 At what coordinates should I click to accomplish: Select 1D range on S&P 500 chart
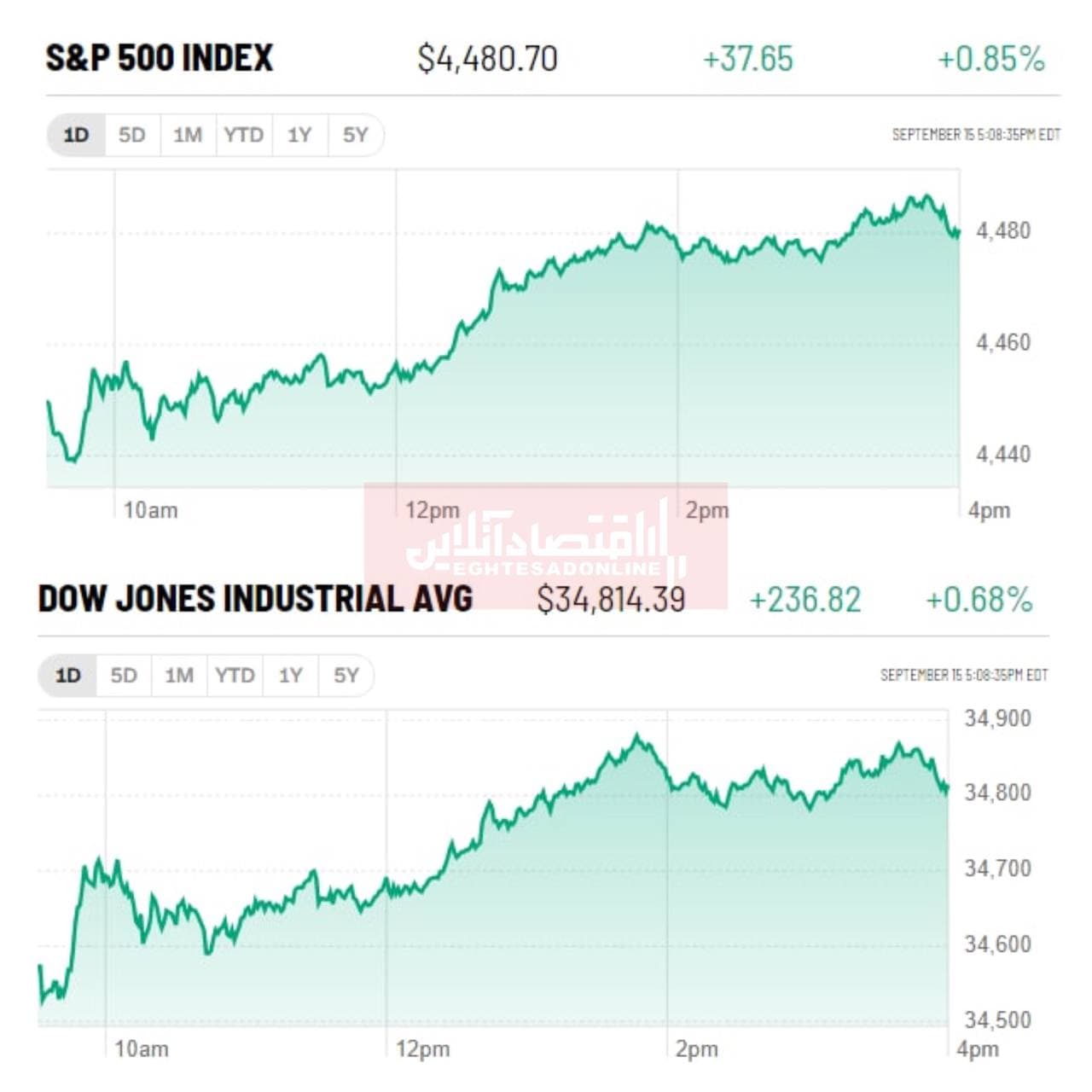pyautogui.click(x=76, y=135)
